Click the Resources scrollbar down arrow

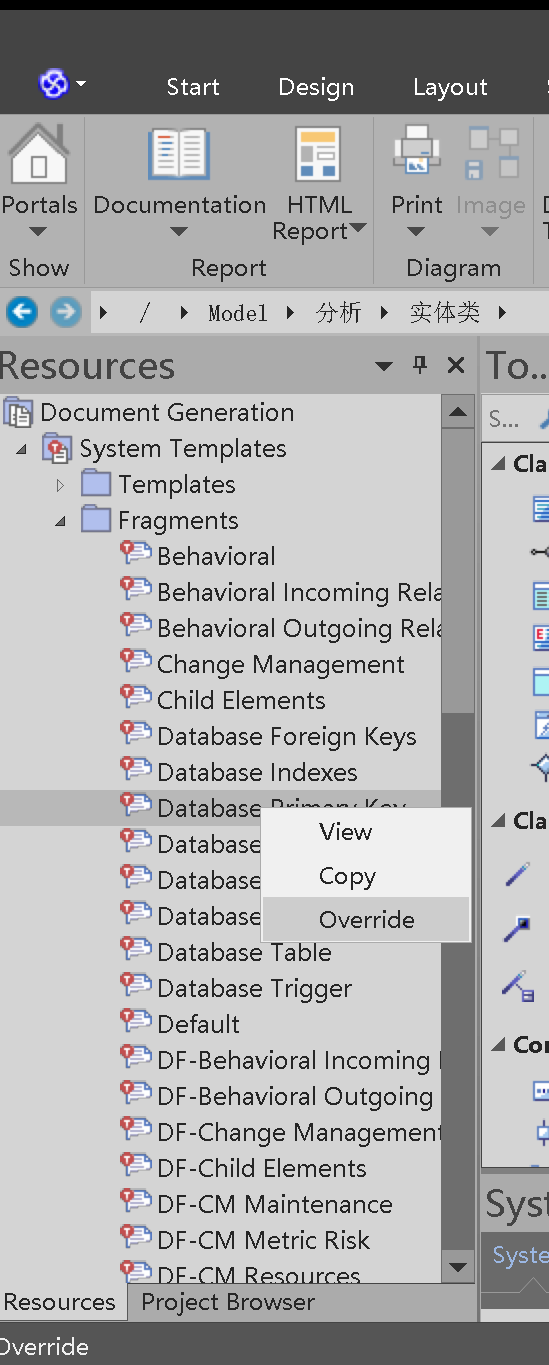tap(458, 1267)
